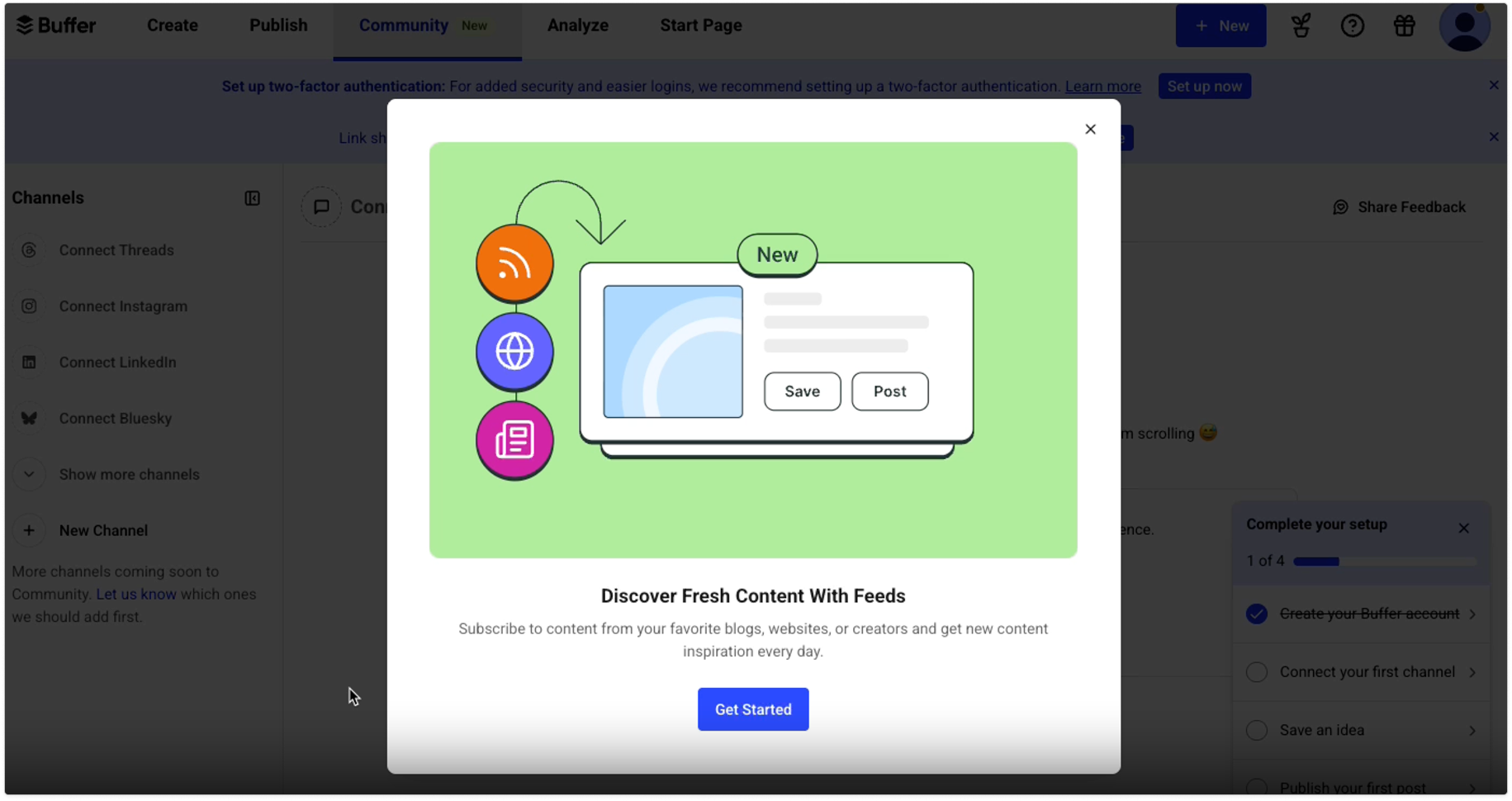Expand the Connect your first channel chevron
Viewport: 1512px width, 801px height.
coord(1472,672)
